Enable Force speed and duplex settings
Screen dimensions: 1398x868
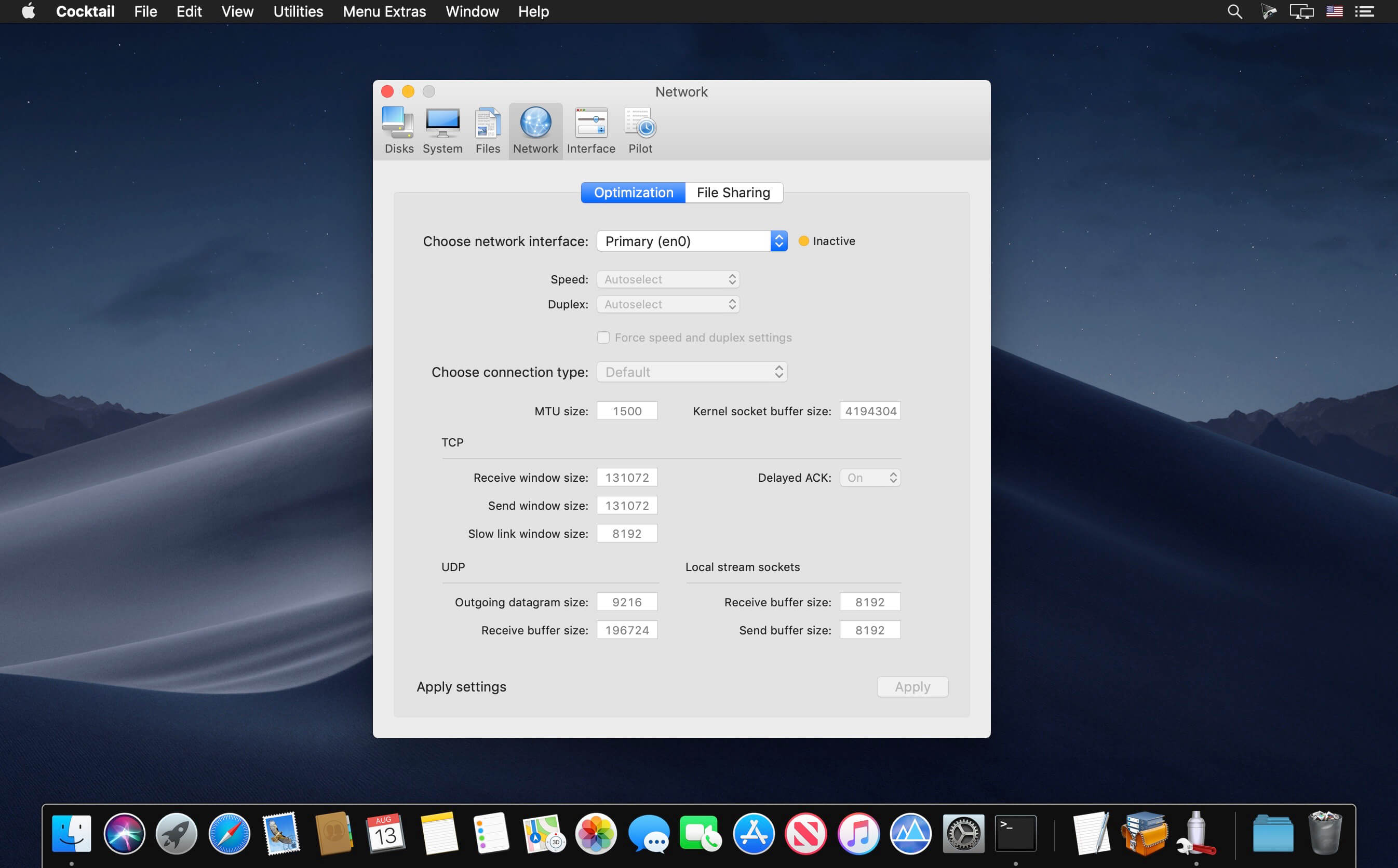pos(603,337)
